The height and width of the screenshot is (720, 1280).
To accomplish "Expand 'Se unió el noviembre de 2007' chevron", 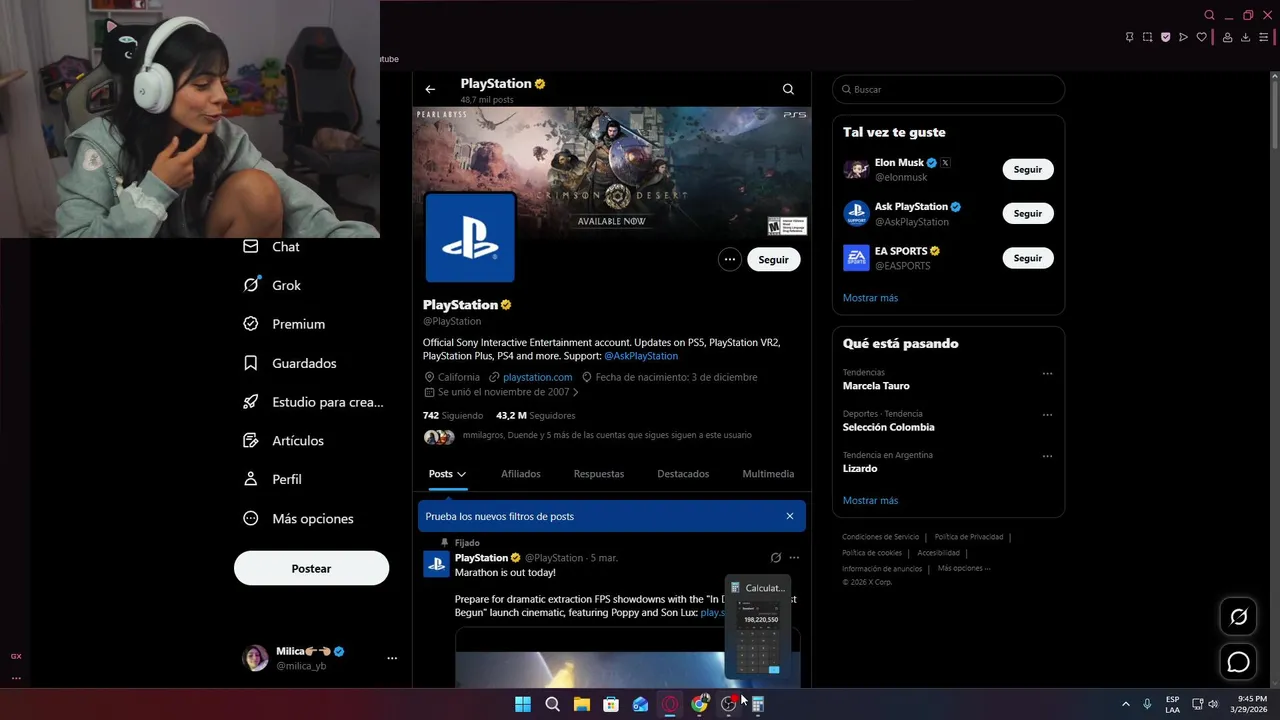I will (575, 392).
